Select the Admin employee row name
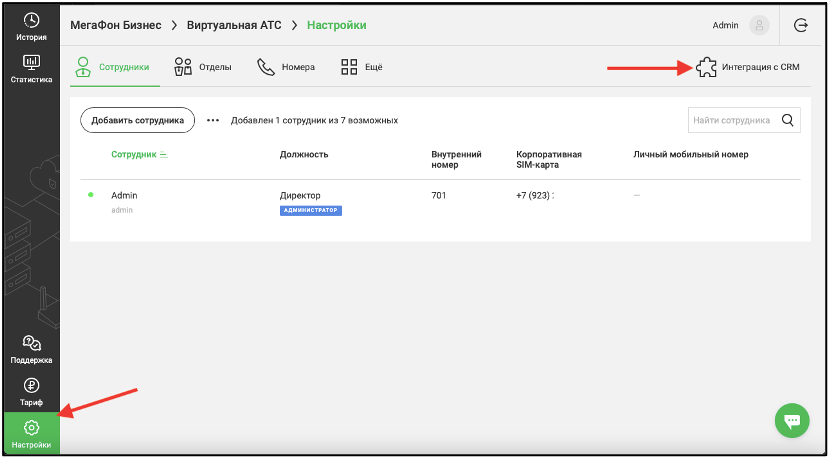 pyautogui.click(x=124, y=196)
